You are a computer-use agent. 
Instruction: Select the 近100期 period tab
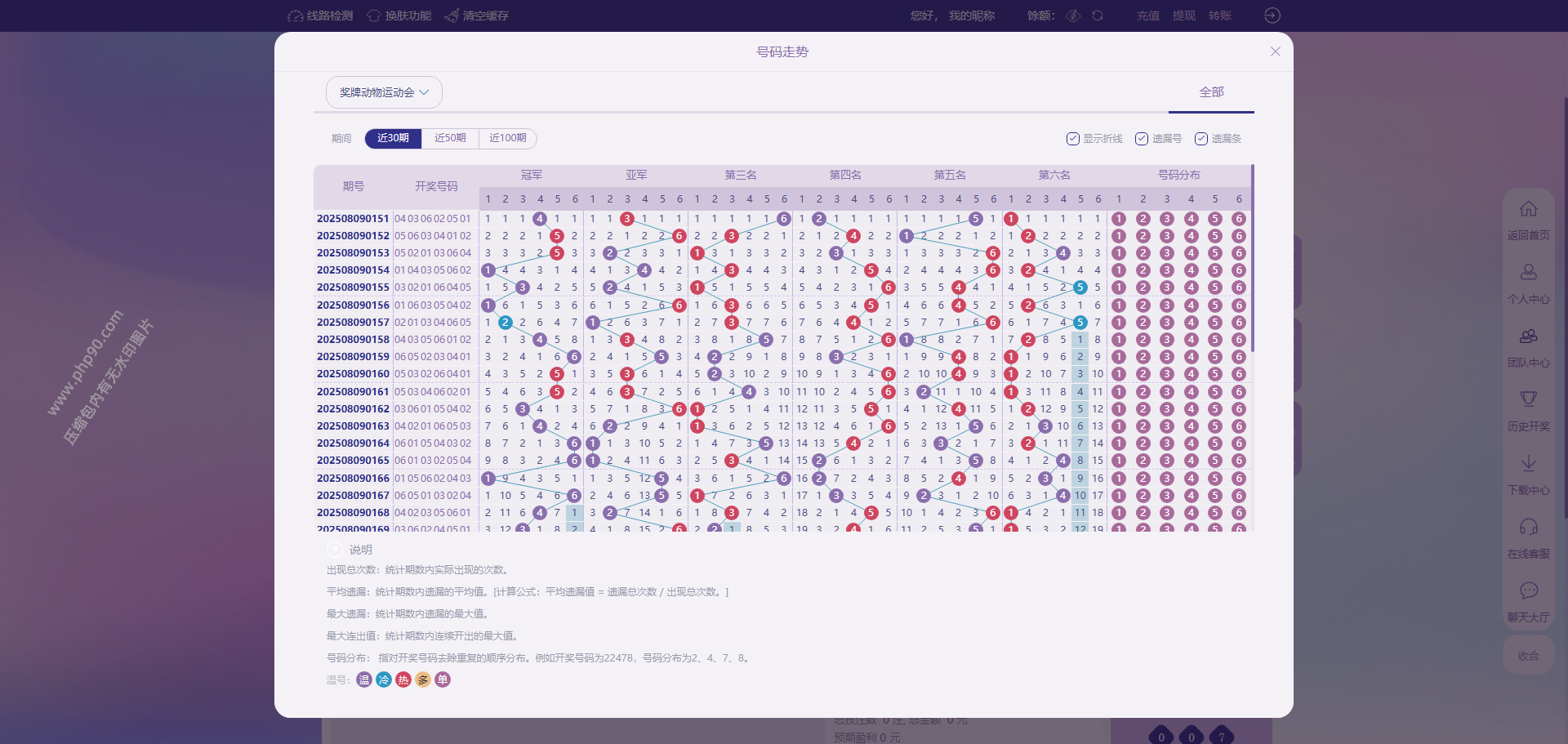tap(507, 138)
